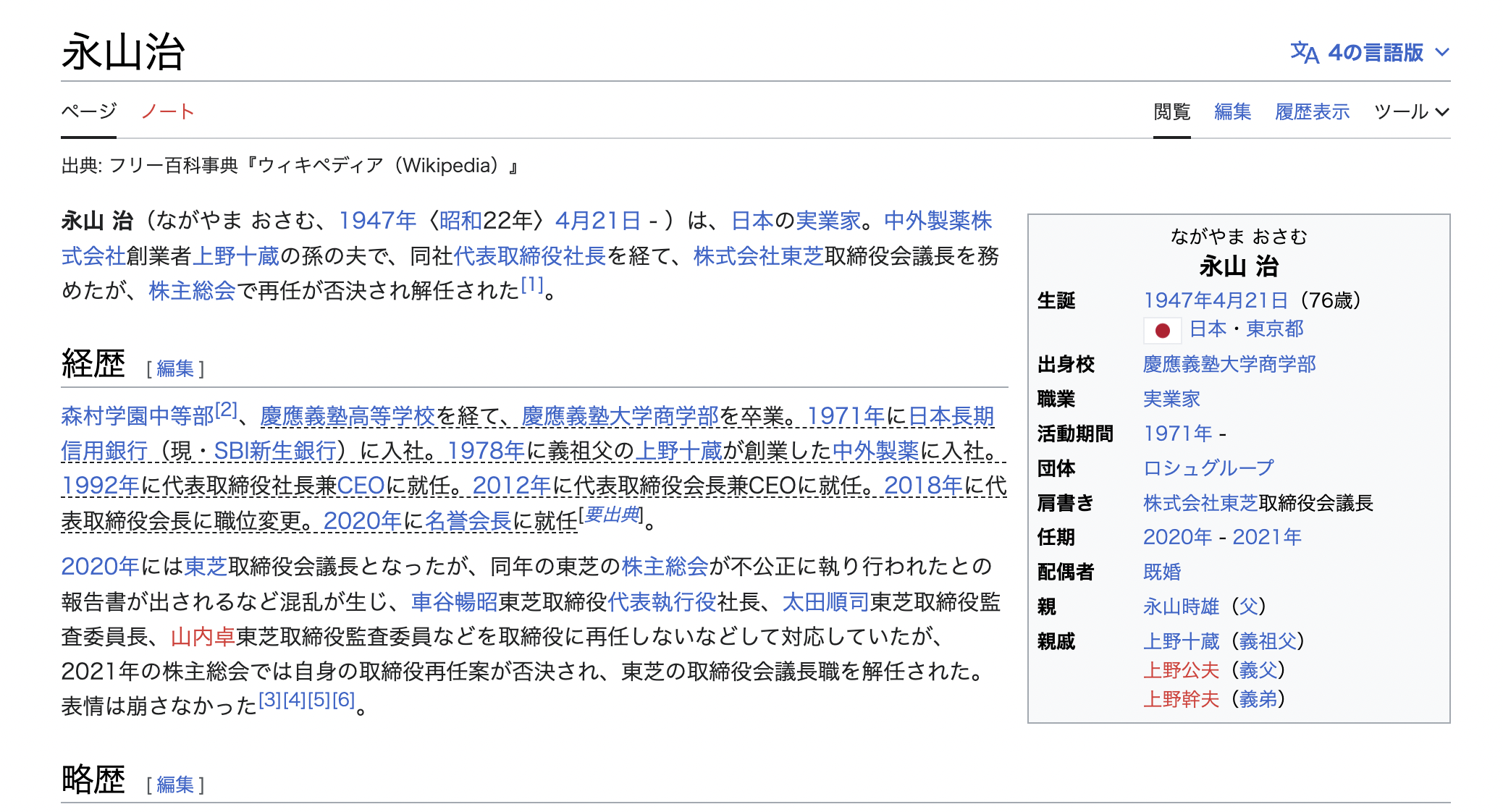Open the 義祖父 link in 親戚 row
The image size is (1503, 812).
pyautogui.click(x=1267, y=641)
